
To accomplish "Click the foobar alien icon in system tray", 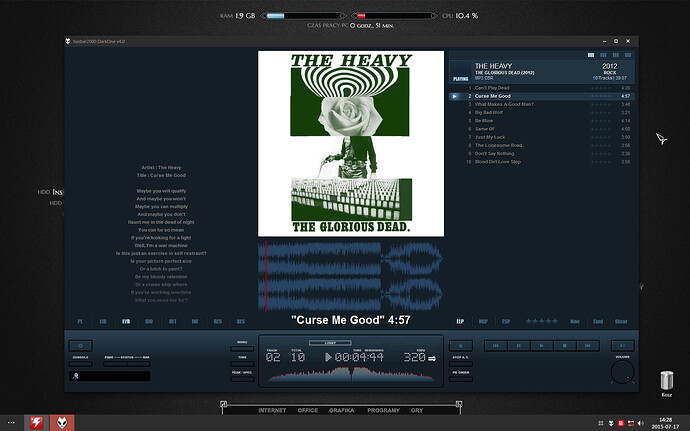I will [611, 423].
